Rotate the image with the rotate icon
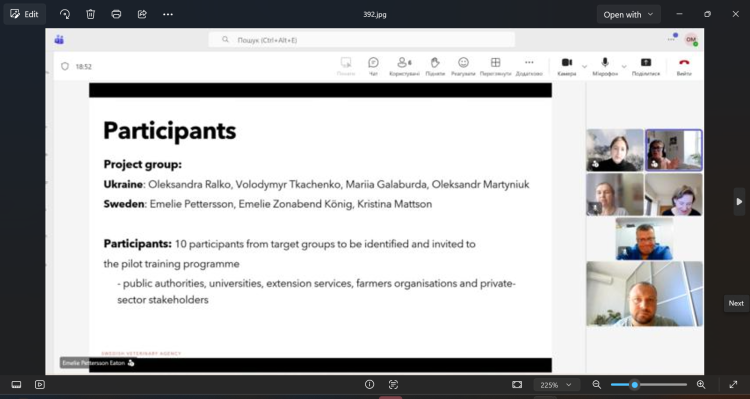This screenshot has height=399, width=750. tap(65, 14)
